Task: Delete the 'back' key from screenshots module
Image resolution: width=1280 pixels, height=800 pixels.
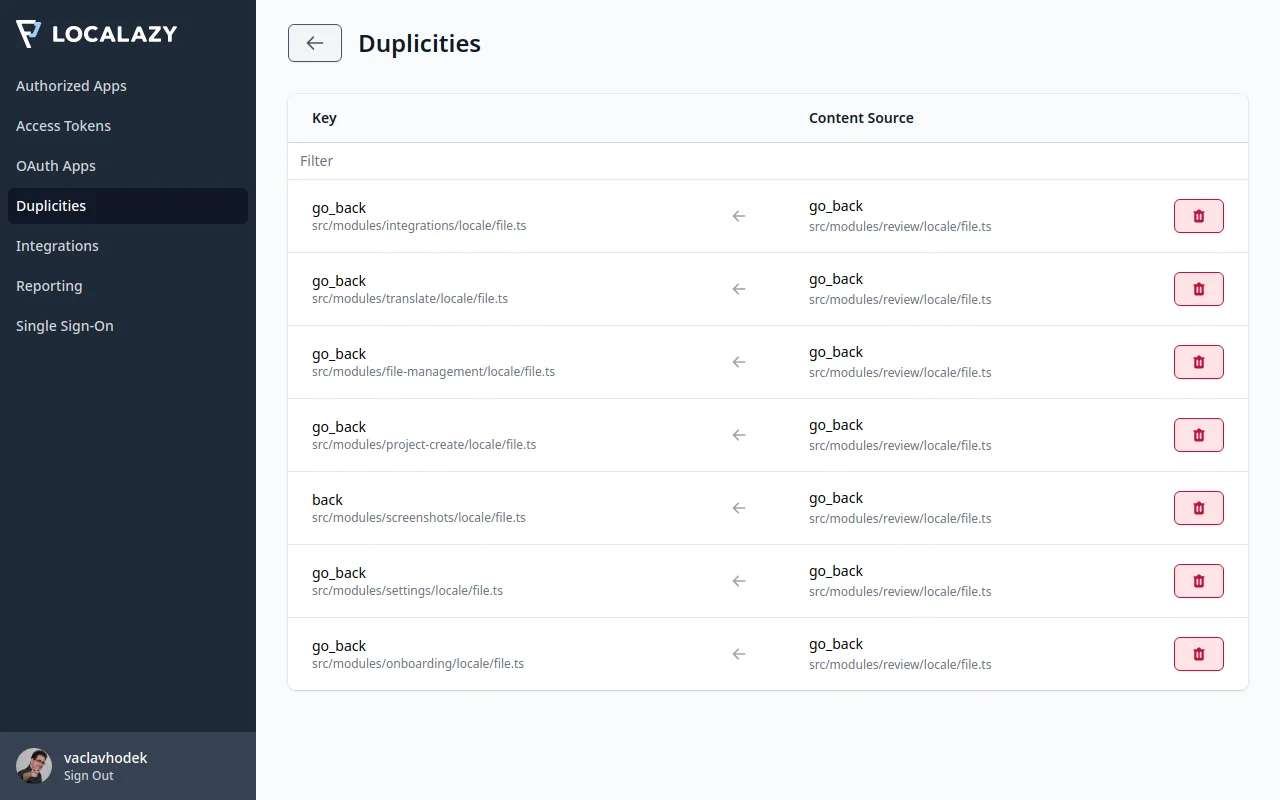Action: 1198,507
